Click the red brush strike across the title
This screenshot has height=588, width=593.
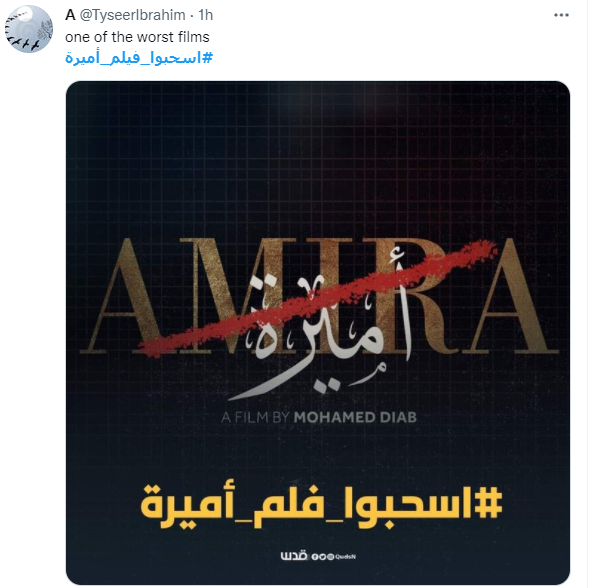(x=318, y=299)
